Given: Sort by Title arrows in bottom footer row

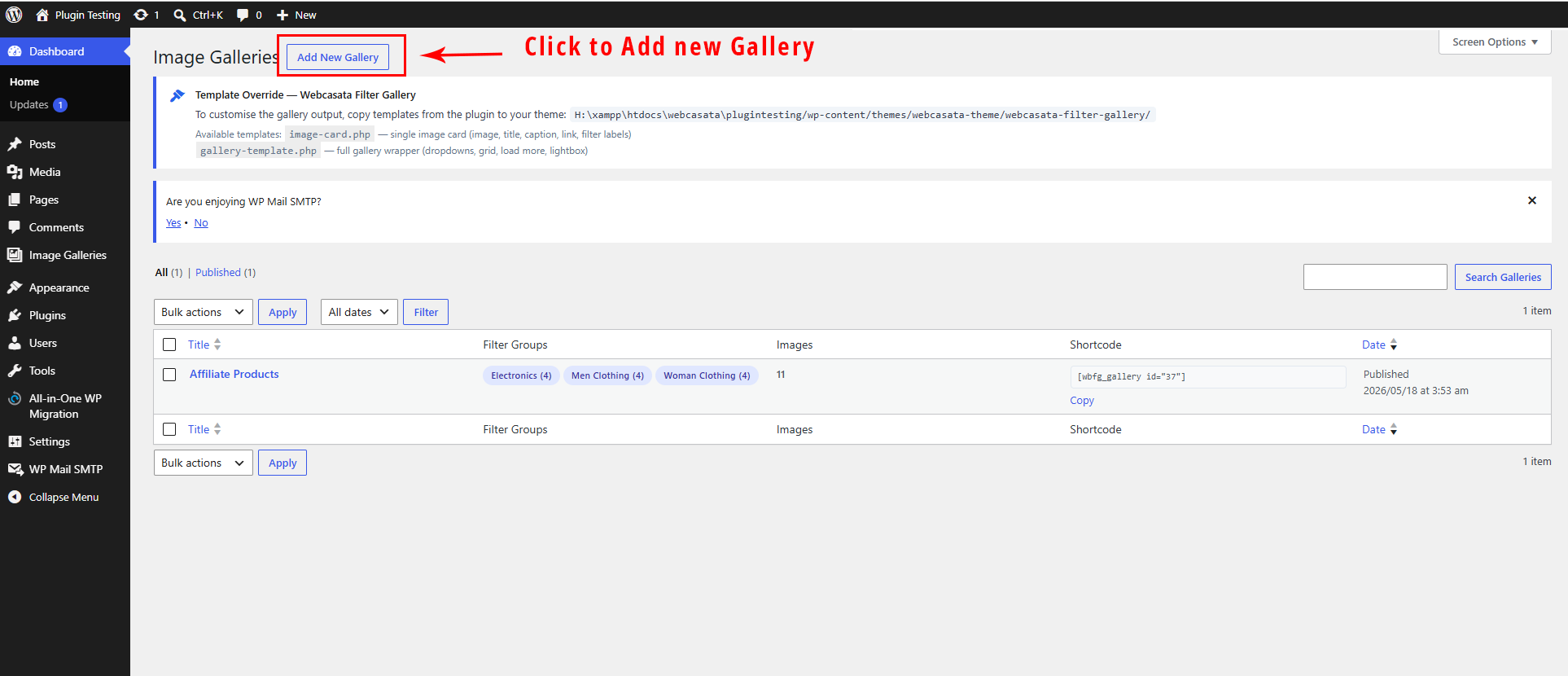Looking at the screenshot, I should coord(217,429).
